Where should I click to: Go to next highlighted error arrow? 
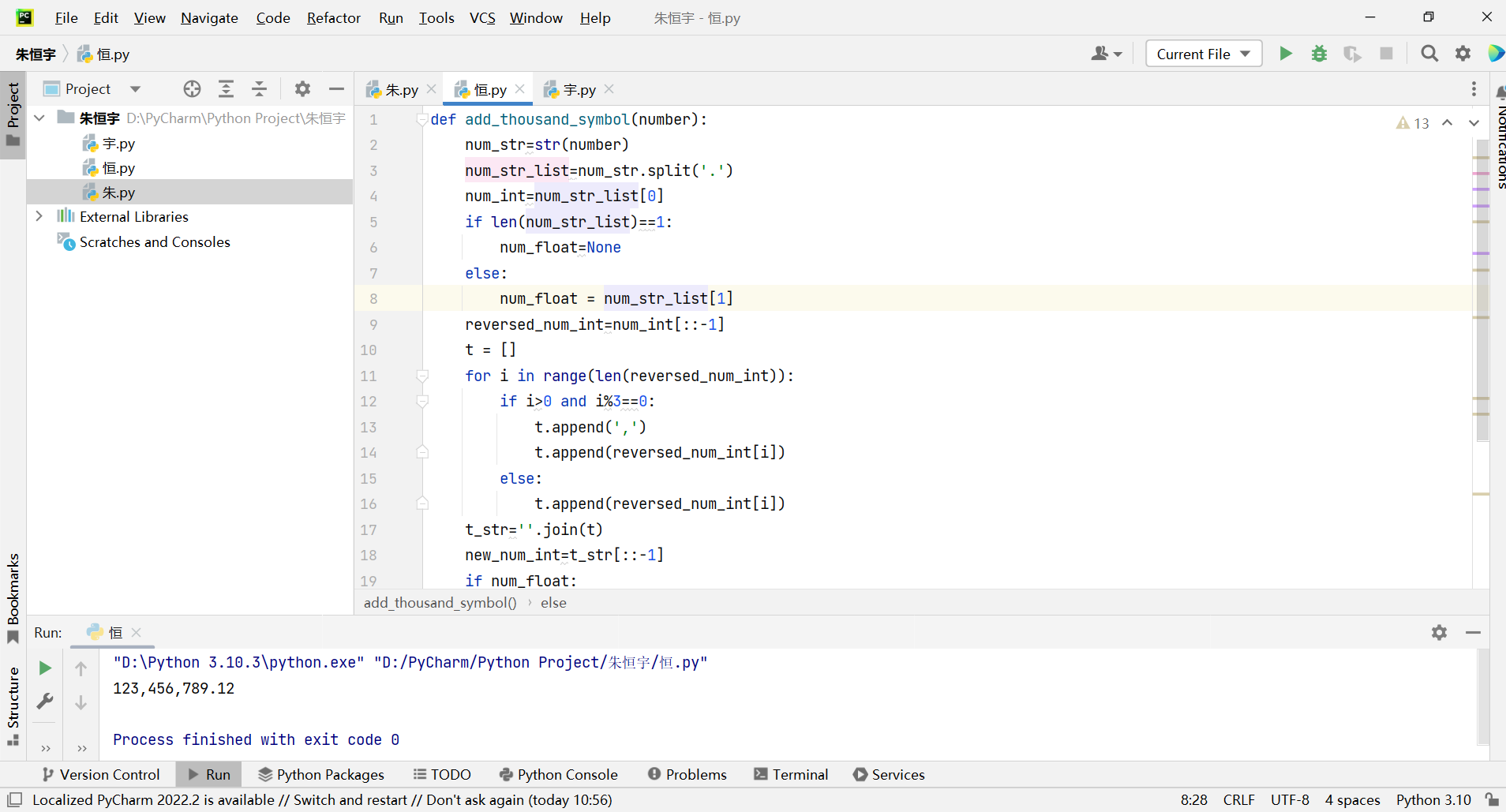tap(1474, 123)
